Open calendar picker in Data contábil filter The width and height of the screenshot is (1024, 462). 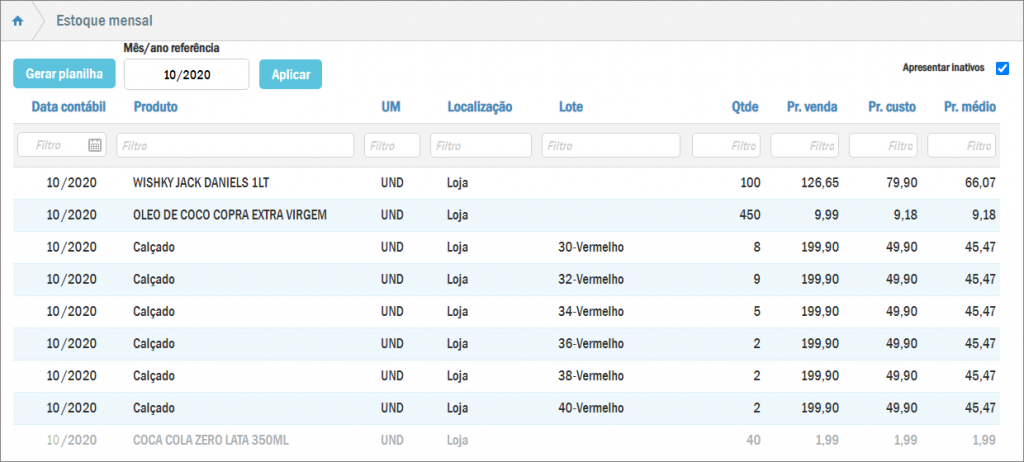pos(95,145)
